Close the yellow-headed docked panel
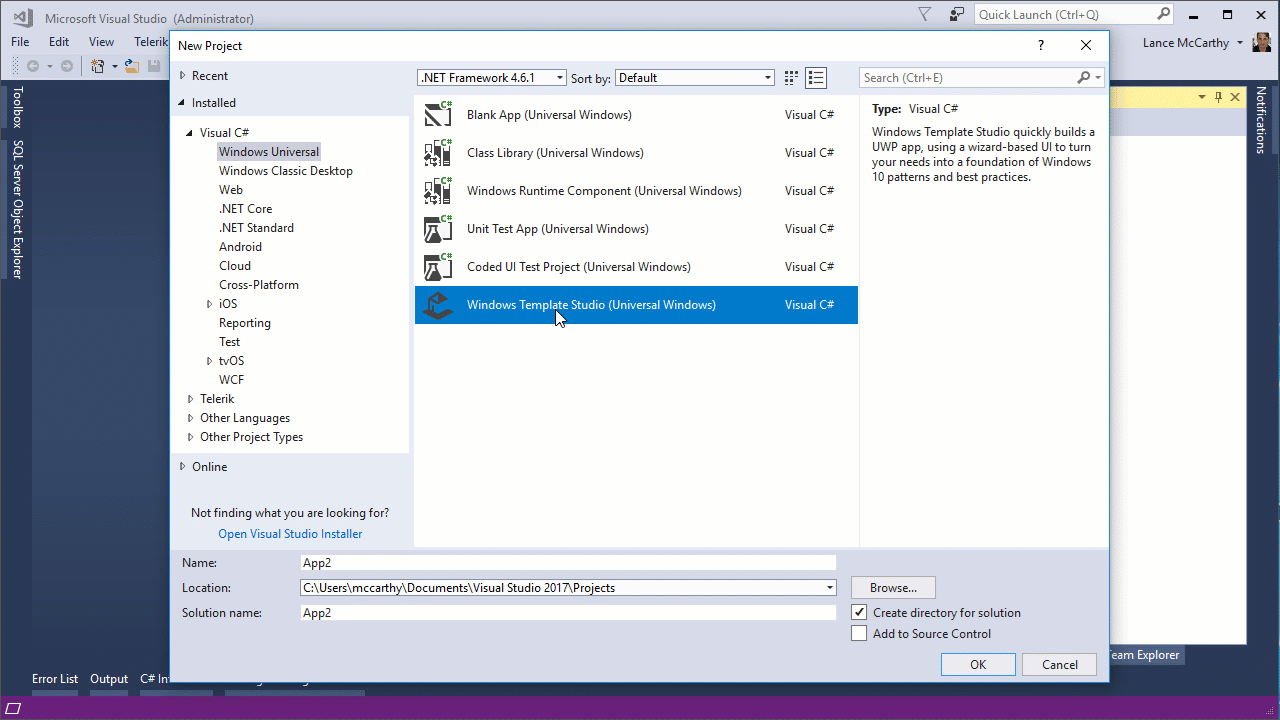1280x720 pixels. (x=1235, y=97)
